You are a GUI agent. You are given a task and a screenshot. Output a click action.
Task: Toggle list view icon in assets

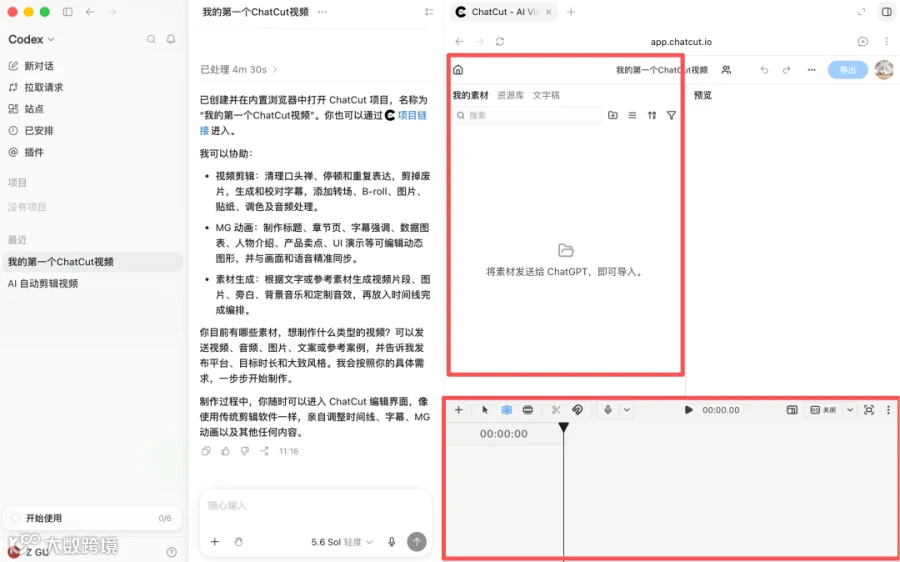632,115
